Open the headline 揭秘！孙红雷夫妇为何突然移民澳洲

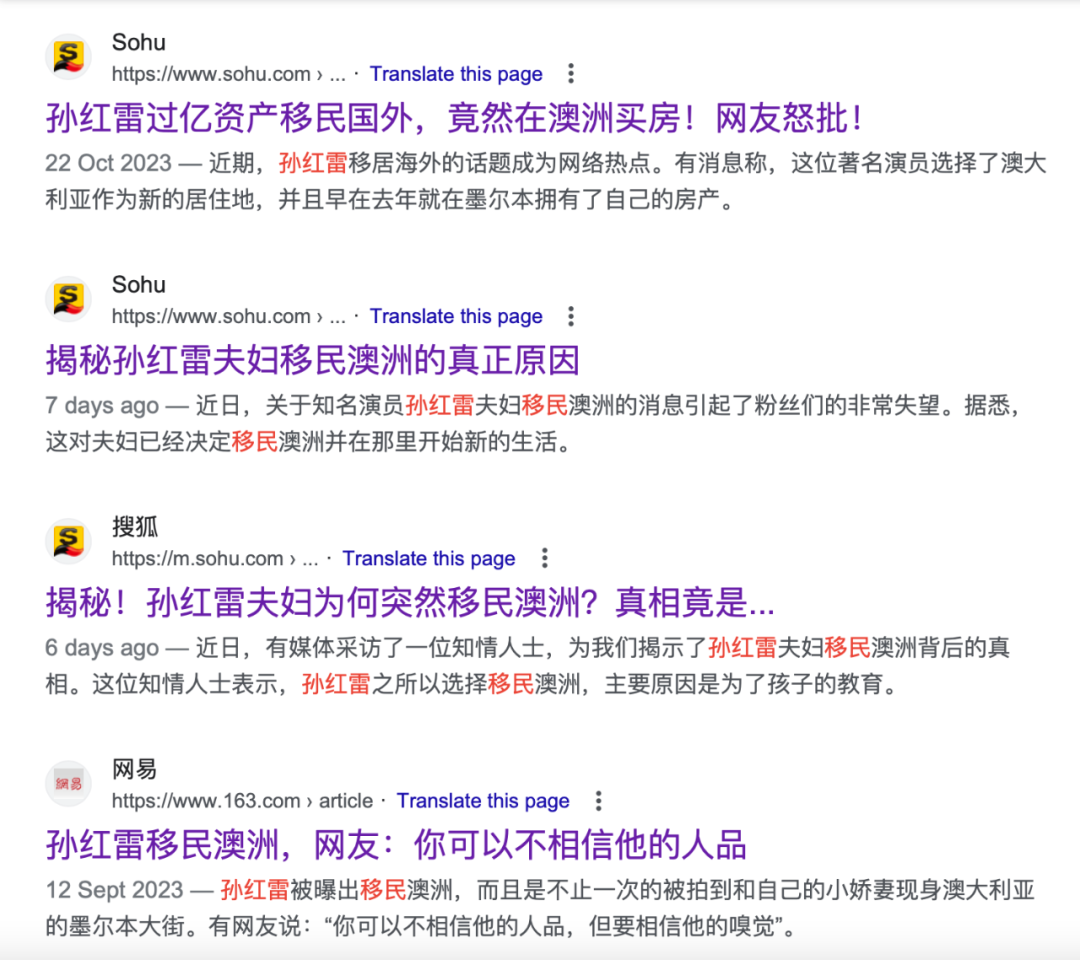(x=410, y=602)
